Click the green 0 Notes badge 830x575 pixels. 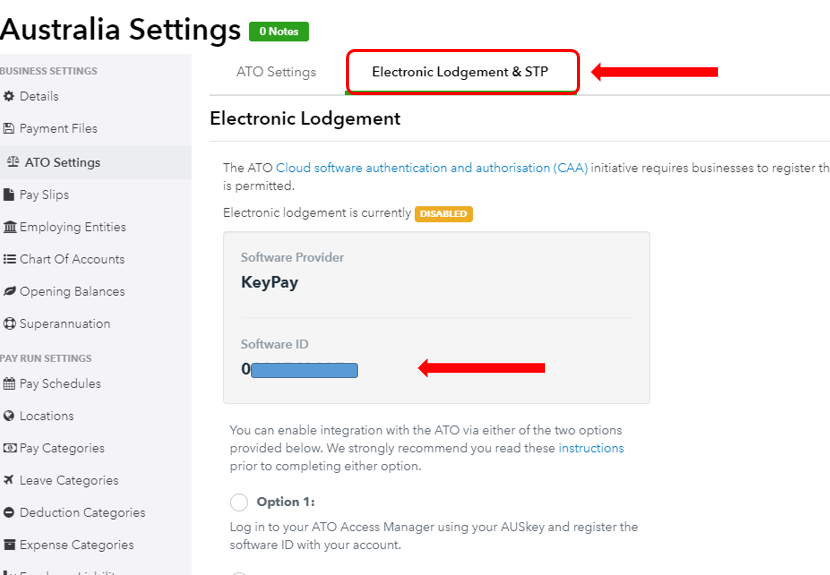tap(279, 32)
